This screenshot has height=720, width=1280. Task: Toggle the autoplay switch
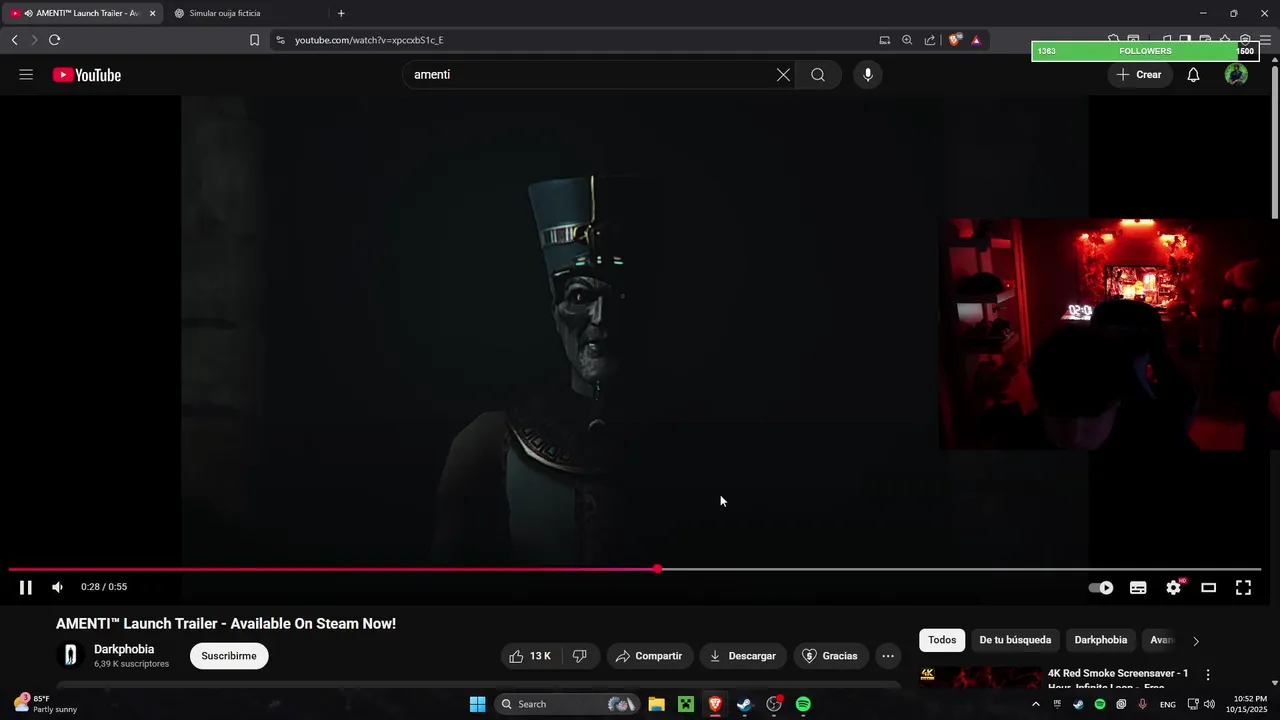[1101, 587]
